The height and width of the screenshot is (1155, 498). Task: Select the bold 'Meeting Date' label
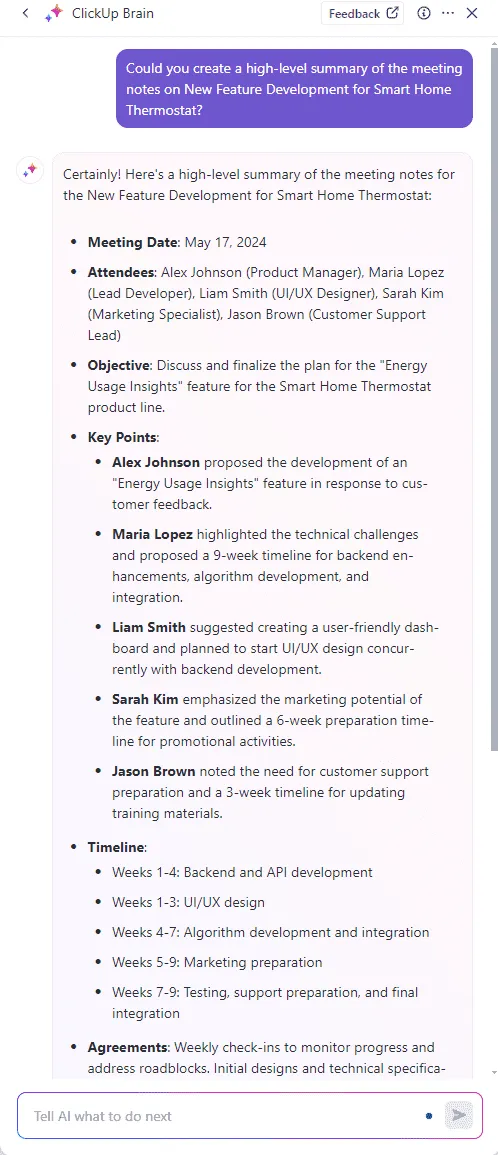click(x=133, y=242)
